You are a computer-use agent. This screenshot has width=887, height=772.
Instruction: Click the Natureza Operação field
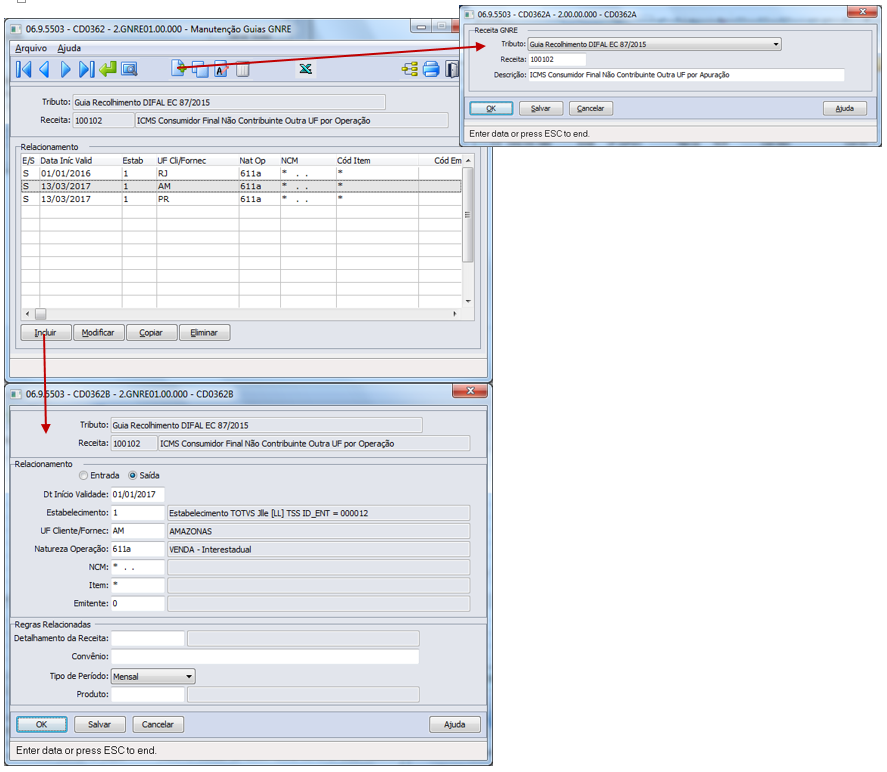click(x=137, y=549)
